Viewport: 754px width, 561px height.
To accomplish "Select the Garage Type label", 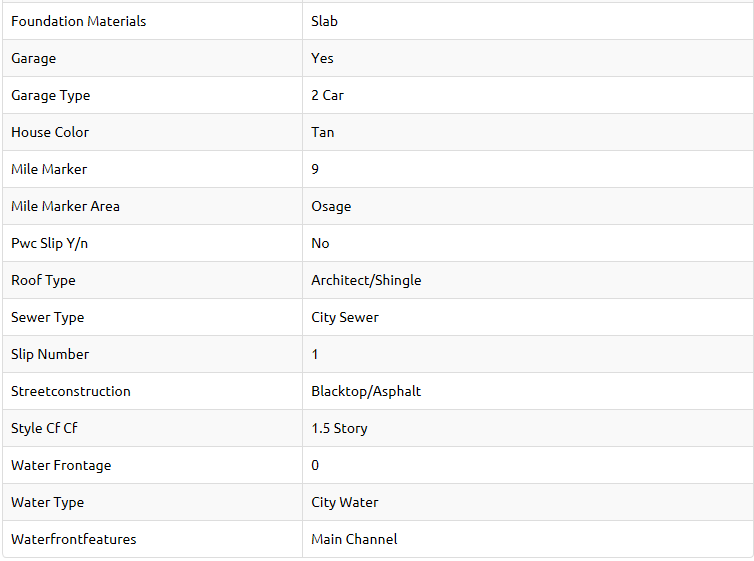I will [50, 95].
